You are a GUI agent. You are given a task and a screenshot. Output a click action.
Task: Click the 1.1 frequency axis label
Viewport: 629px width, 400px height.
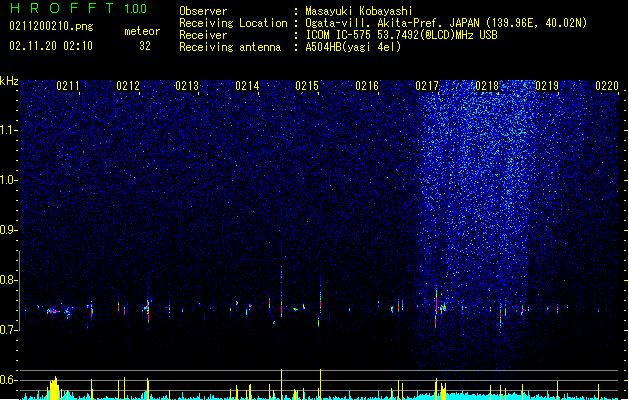coord(8,130)
